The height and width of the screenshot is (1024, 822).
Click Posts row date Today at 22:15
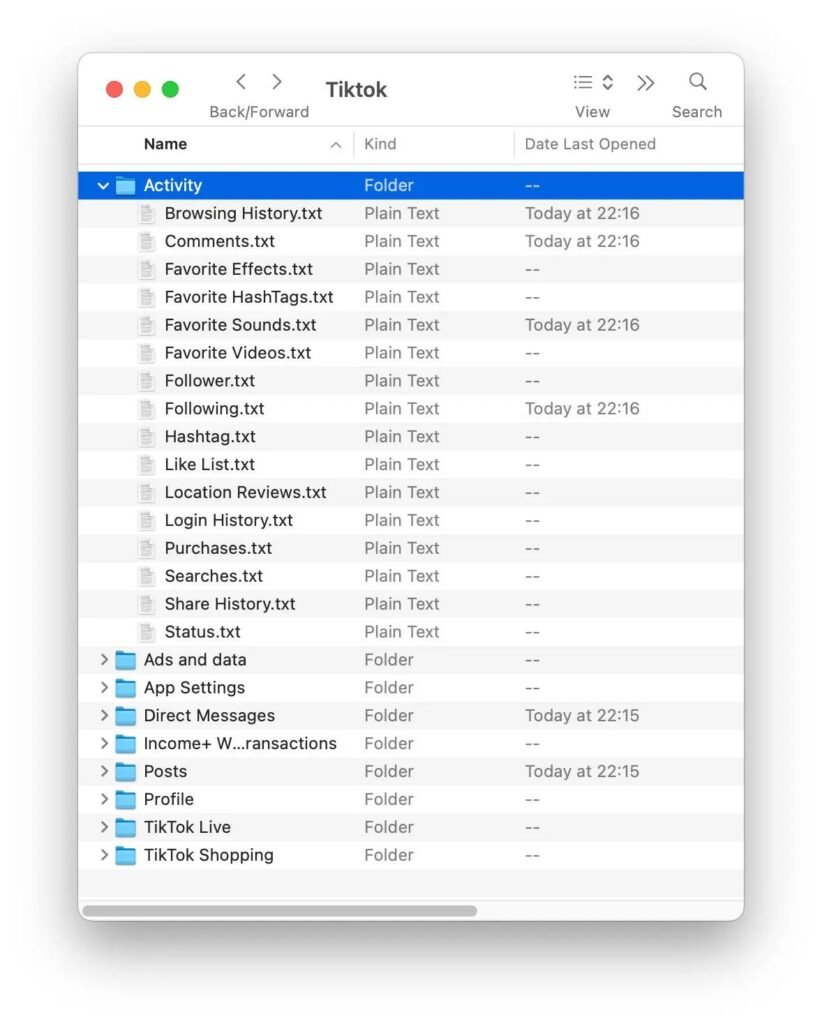582,771
